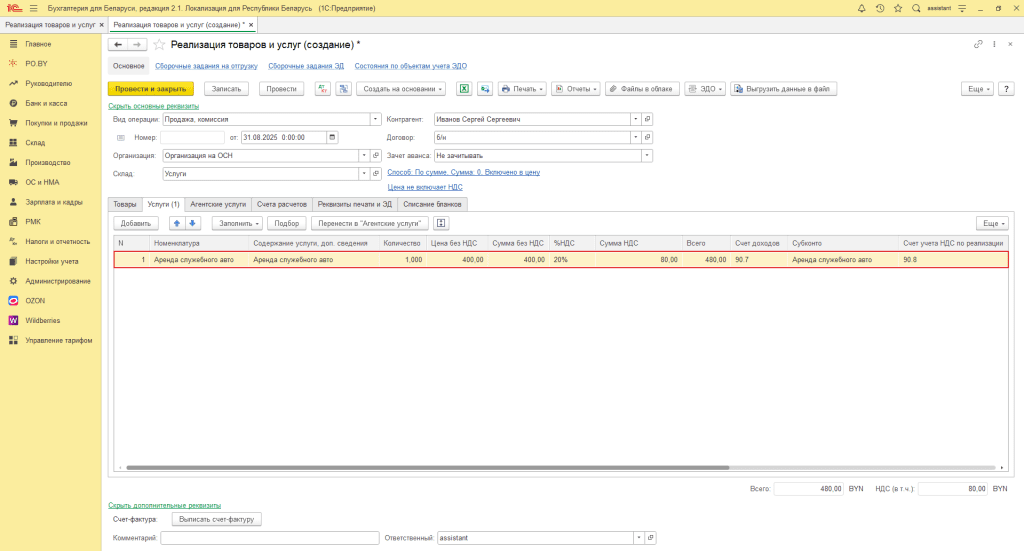Expand Зачет аванса dropdown arrow
This screenshot has width=1024, height=551.
pos(647,155)
